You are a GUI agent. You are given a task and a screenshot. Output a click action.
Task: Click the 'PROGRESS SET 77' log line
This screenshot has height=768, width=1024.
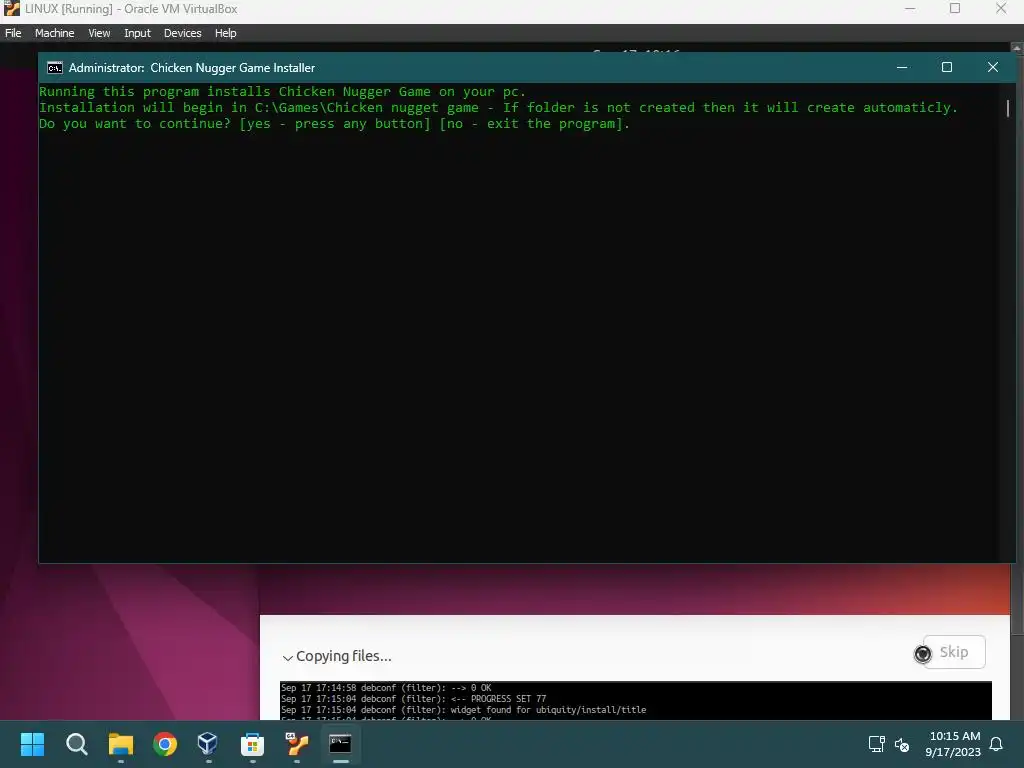click(x=413, y=699)
